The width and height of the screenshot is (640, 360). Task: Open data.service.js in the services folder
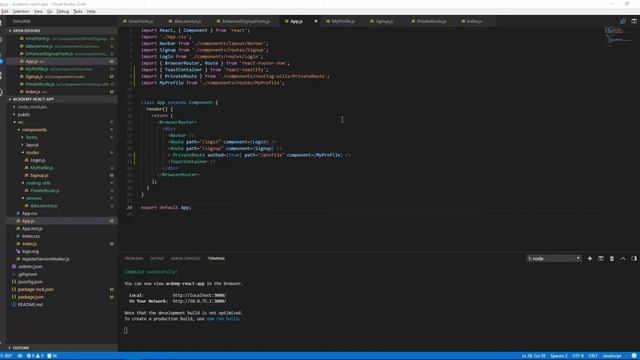[x=44, y=206]
